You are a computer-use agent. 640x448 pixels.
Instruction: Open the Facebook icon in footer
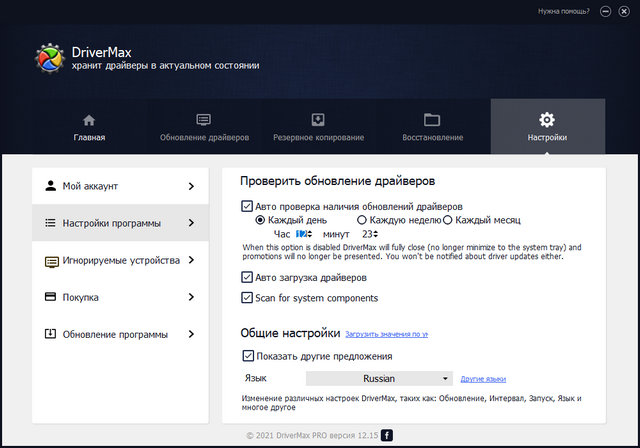[x=387, y=435]
